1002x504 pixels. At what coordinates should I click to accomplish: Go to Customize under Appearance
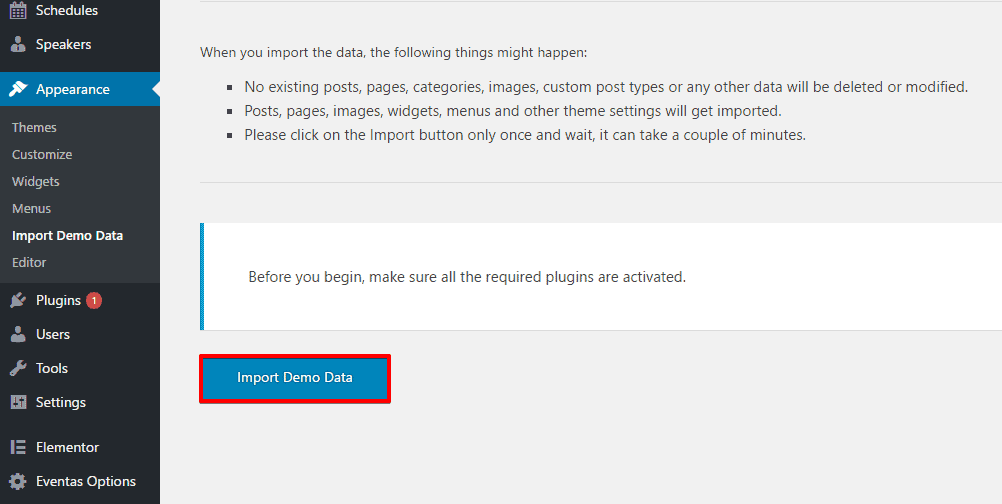pos(42,154)
